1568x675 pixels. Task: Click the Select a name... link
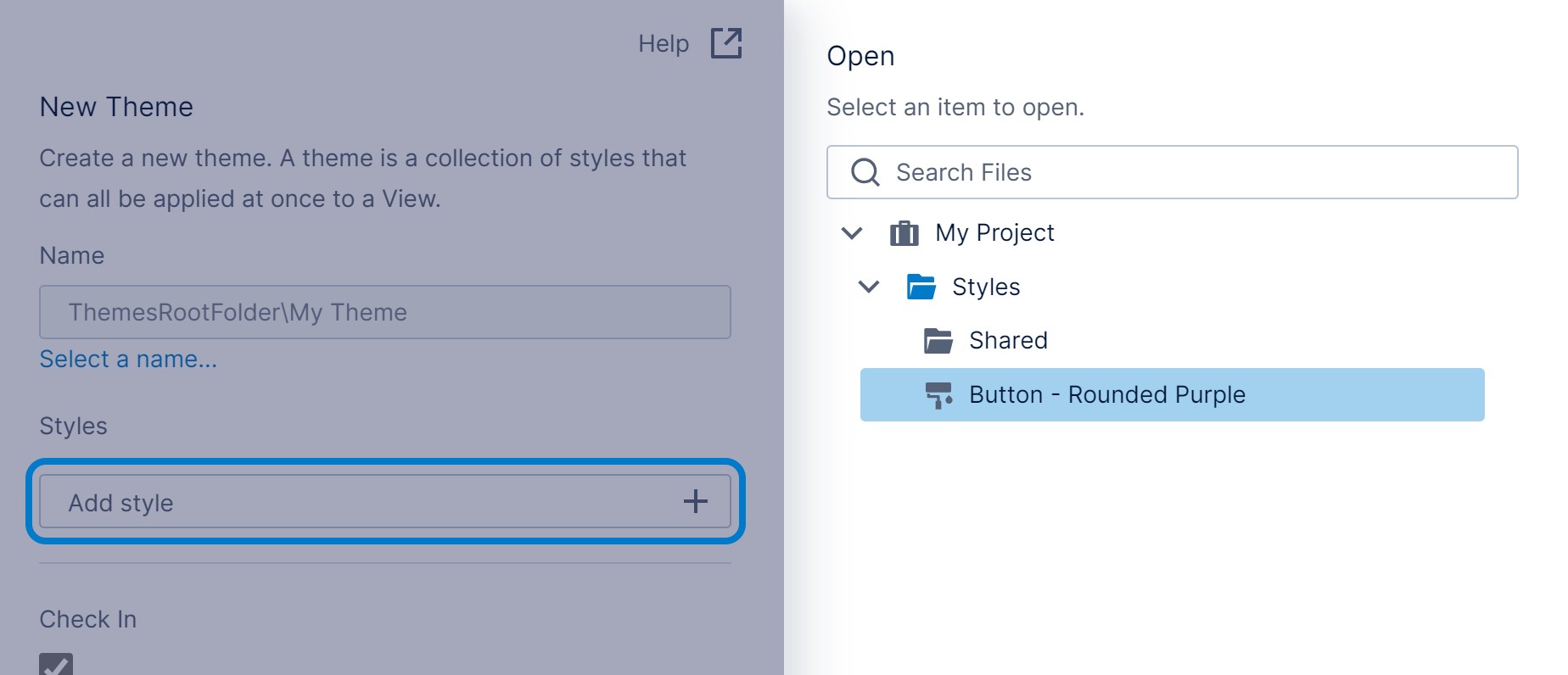point(128,360)
